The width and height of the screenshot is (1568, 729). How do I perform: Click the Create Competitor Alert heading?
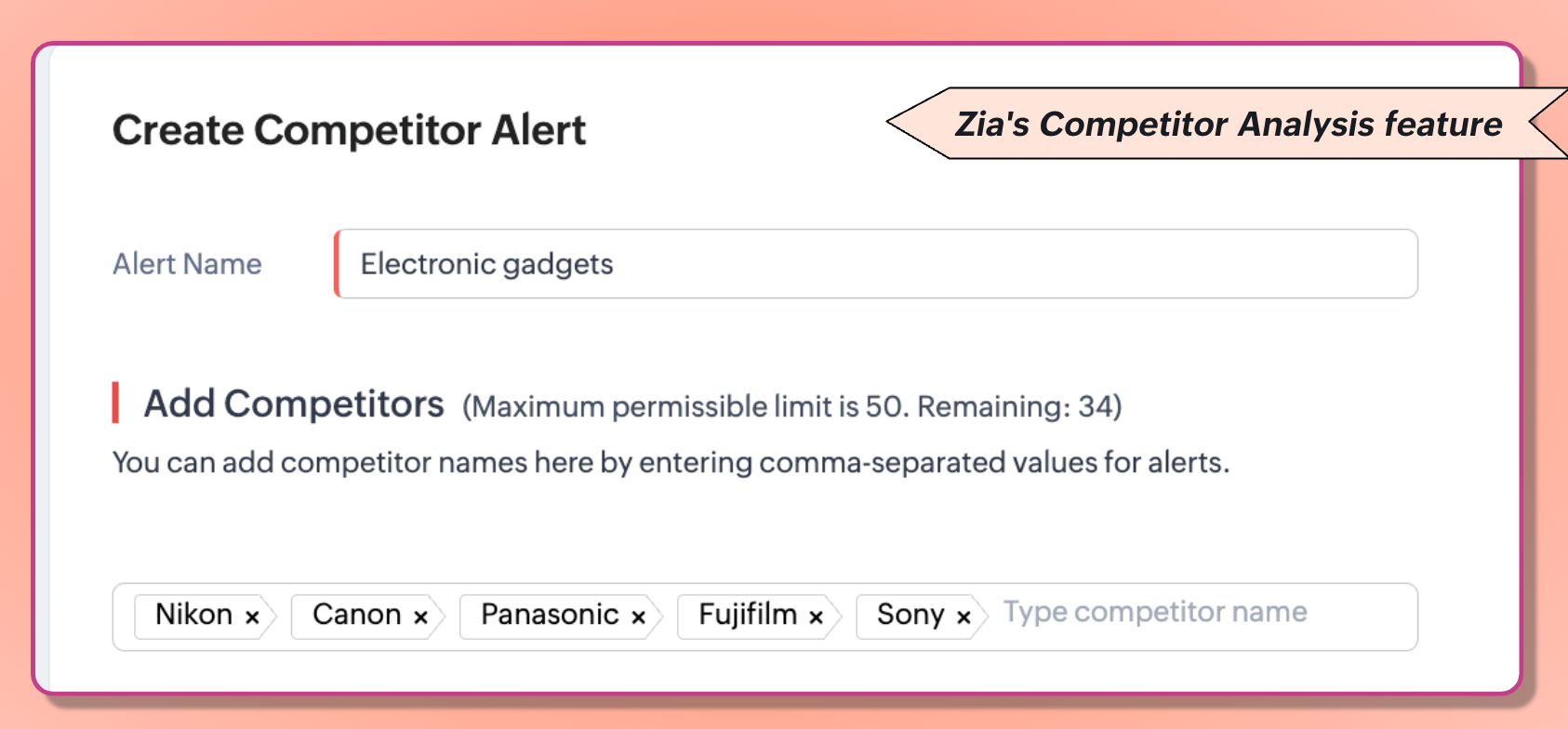349,130
